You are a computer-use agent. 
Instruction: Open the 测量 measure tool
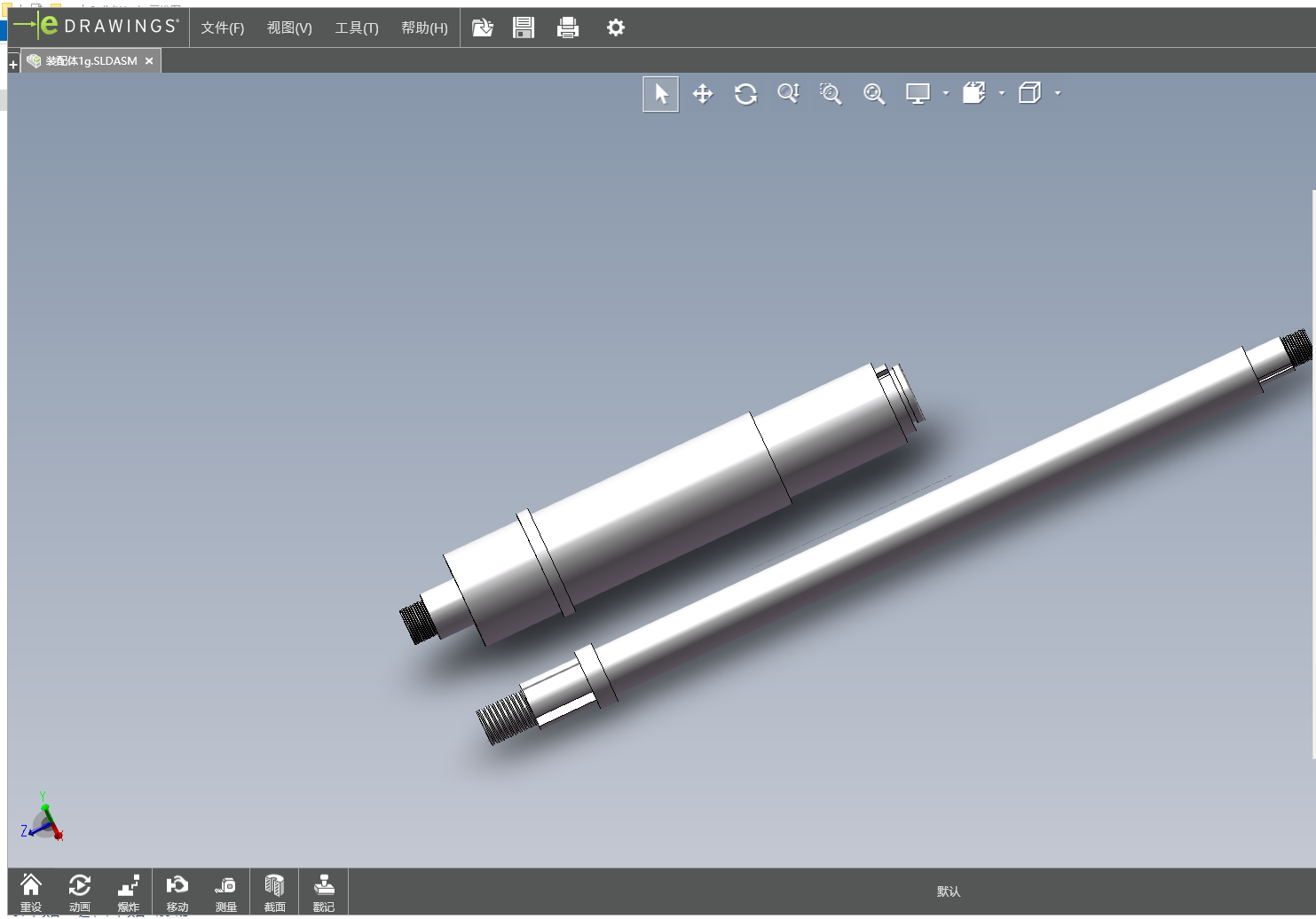coord(225,892)
